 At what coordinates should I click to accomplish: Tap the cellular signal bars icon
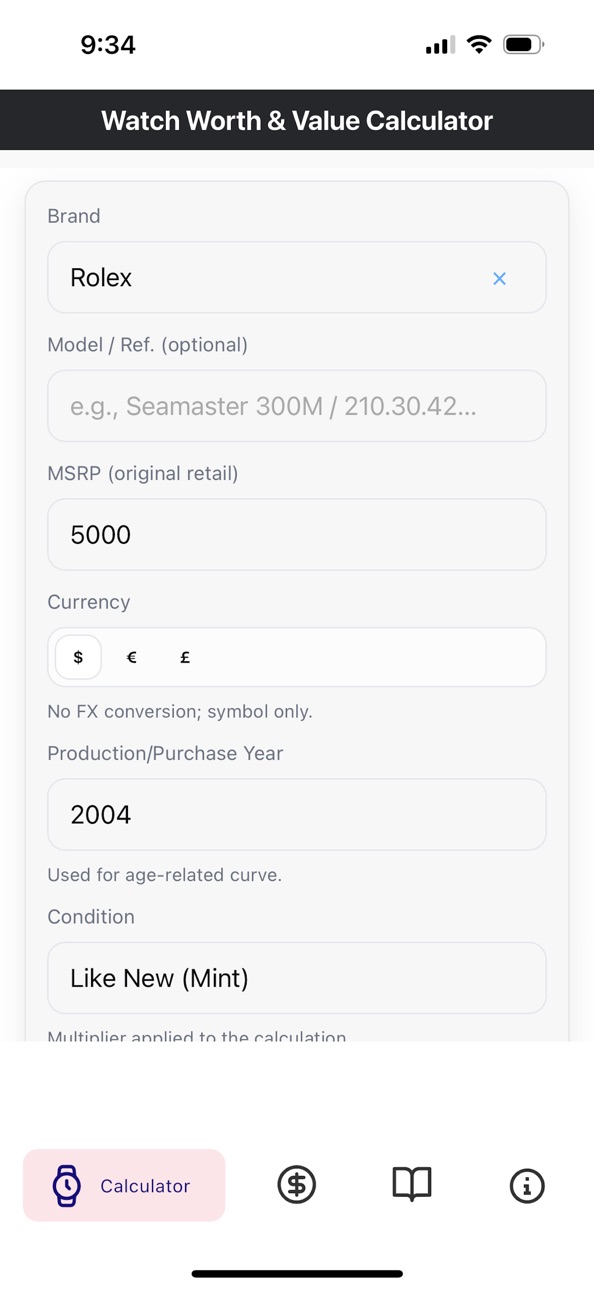click(440, 45)
